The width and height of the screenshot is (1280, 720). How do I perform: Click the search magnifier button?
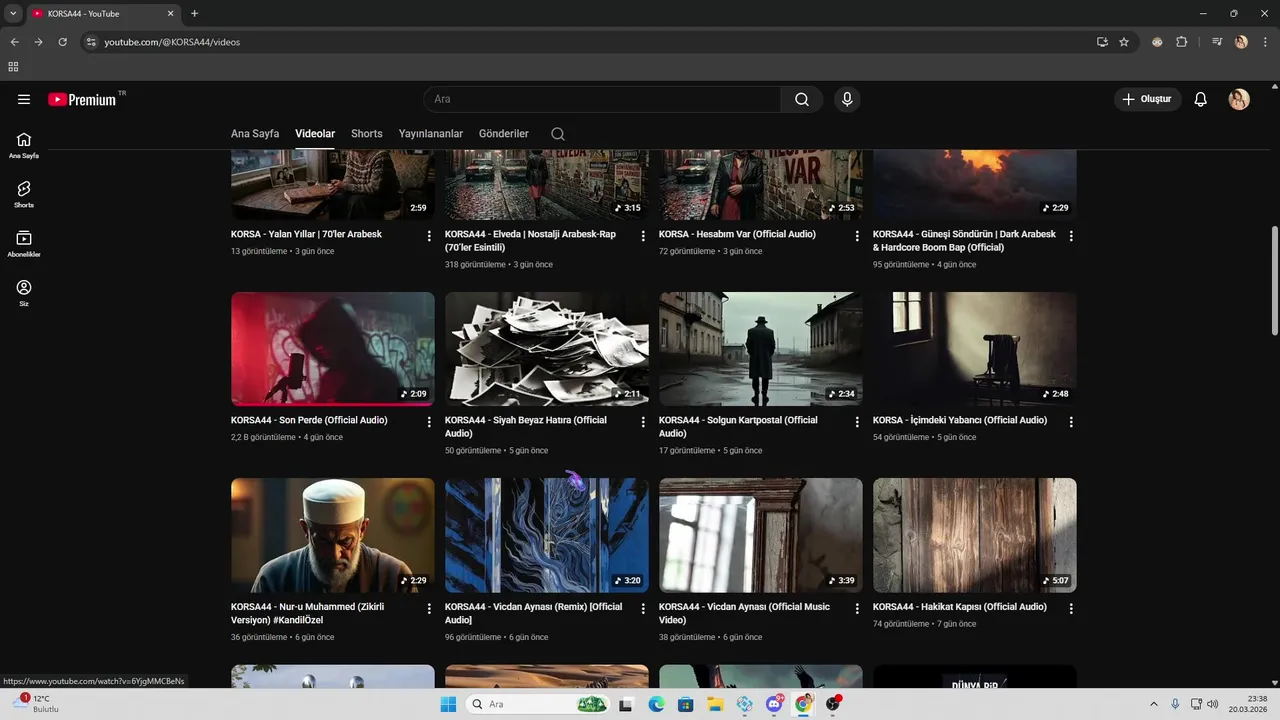pos(802,99)
